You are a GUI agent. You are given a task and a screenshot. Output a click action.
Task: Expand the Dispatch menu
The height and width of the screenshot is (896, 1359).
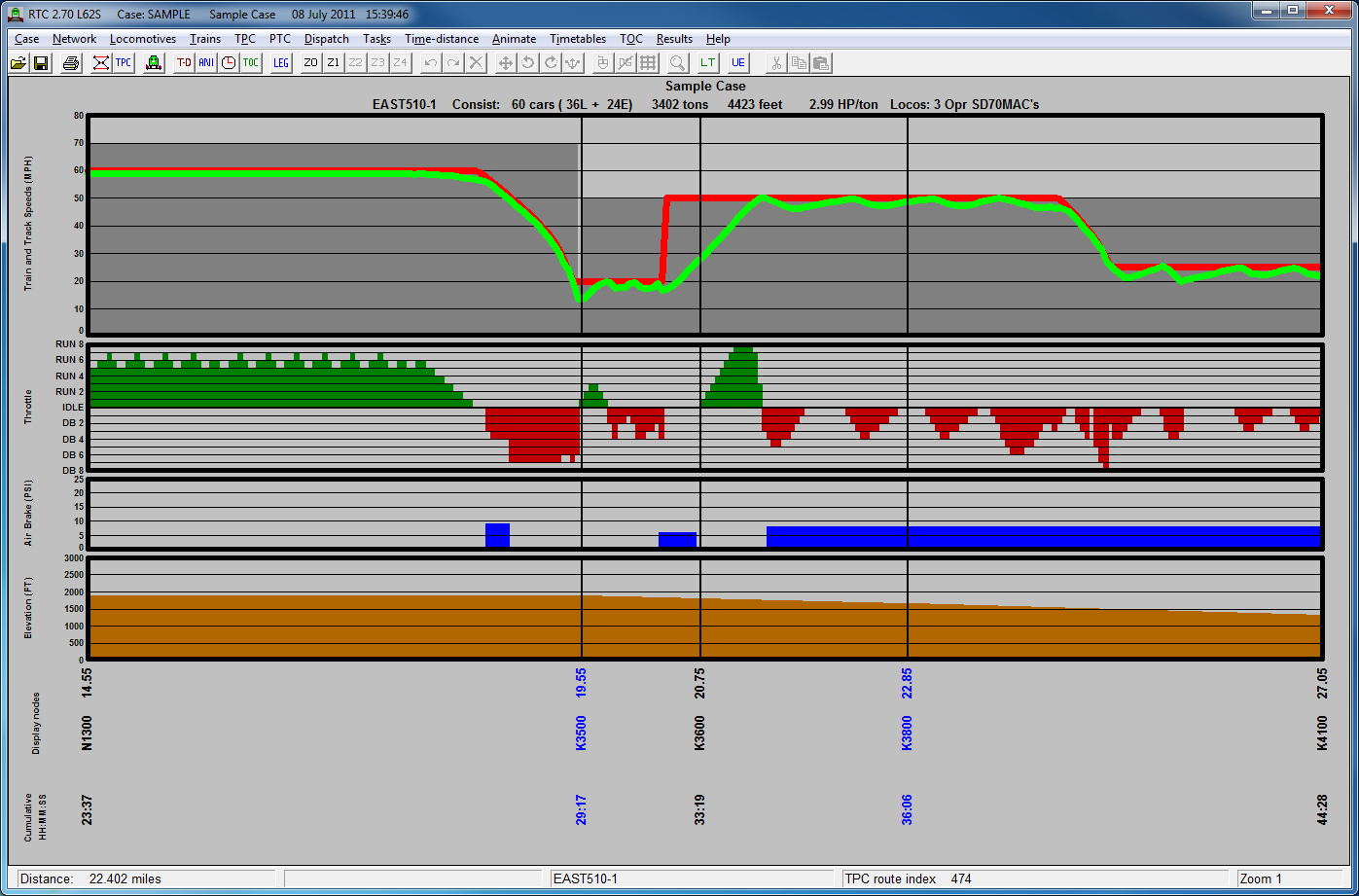pyautogui.click(x=326, y=39)
